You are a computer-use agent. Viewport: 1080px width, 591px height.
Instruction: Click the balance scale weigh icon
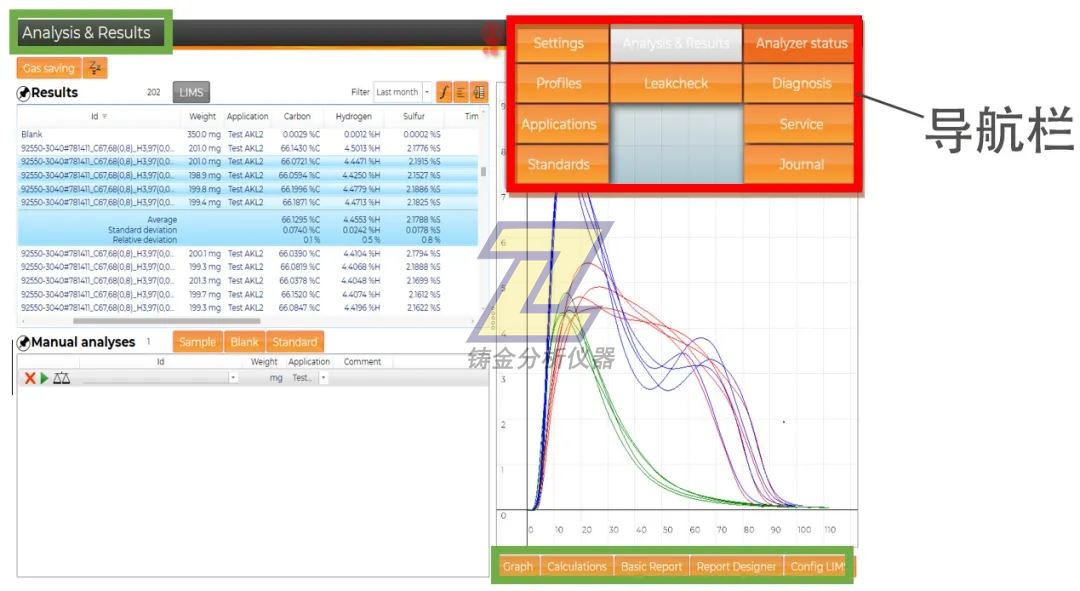(x=62, y=378)
